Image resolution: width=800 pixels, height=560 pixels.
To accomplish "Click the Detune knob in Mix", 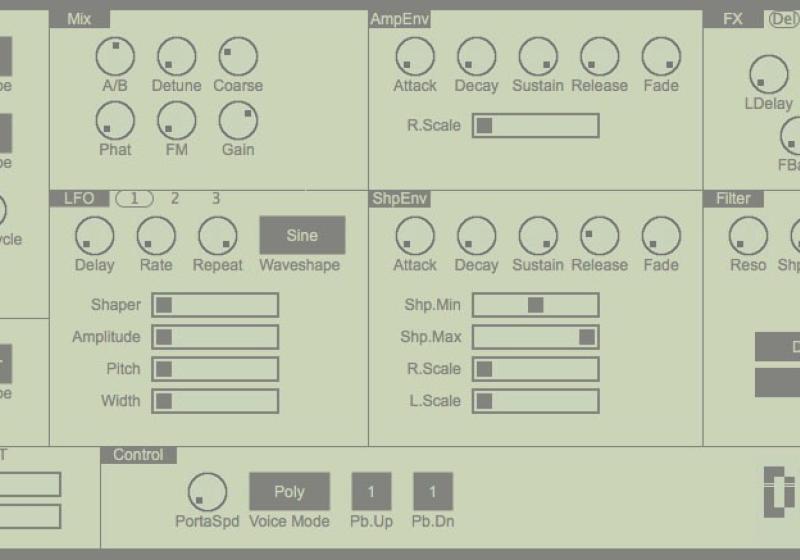I will pyautogui.click(x=176, y=57).
